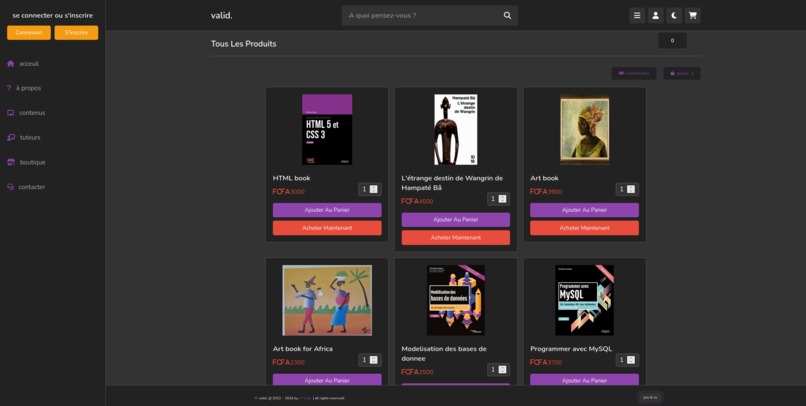The image size is (806, 406).
Task: Click the 'L'étrange destin de Wangrin' title
Action: tap(452, 183)
